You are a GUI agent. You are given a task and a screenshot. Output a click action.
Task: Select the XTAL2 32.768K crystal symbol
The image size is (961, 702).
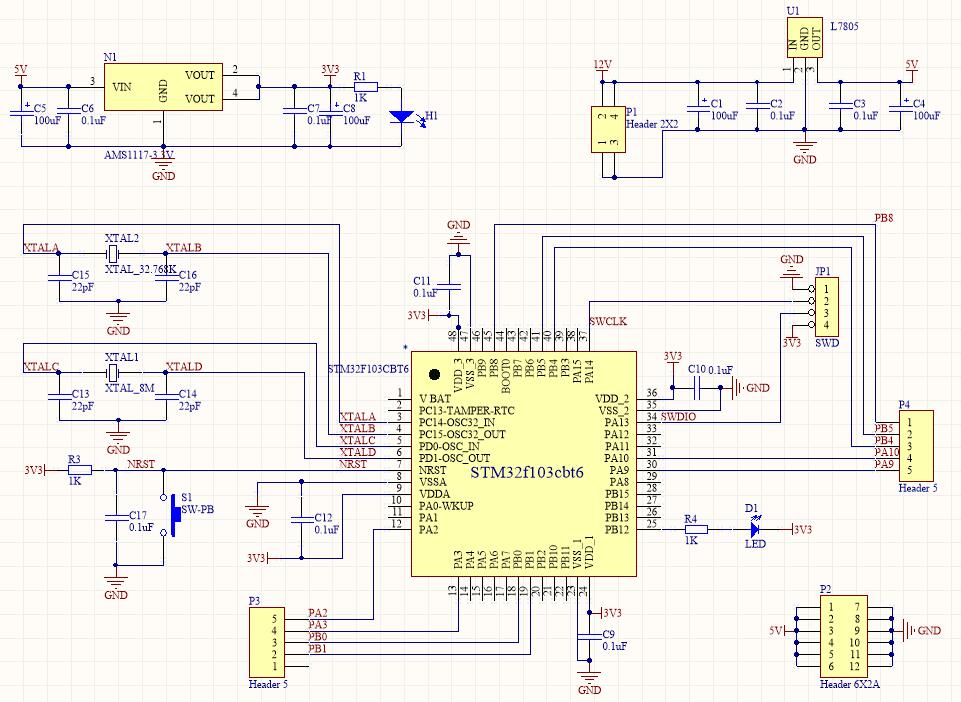[x=113, y=253]
